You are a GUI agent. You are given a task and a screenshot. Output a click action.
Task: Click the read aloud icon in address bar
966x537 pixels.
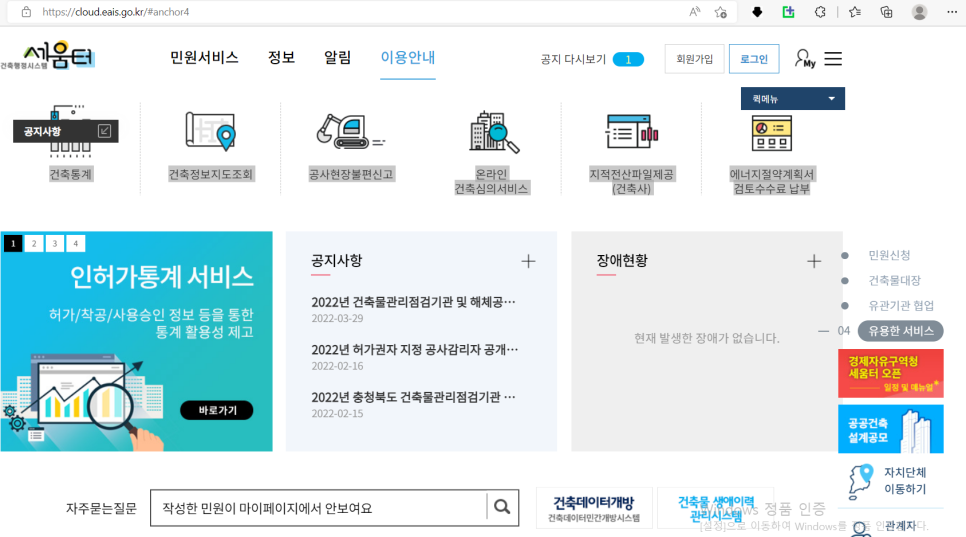click(694, 12)
